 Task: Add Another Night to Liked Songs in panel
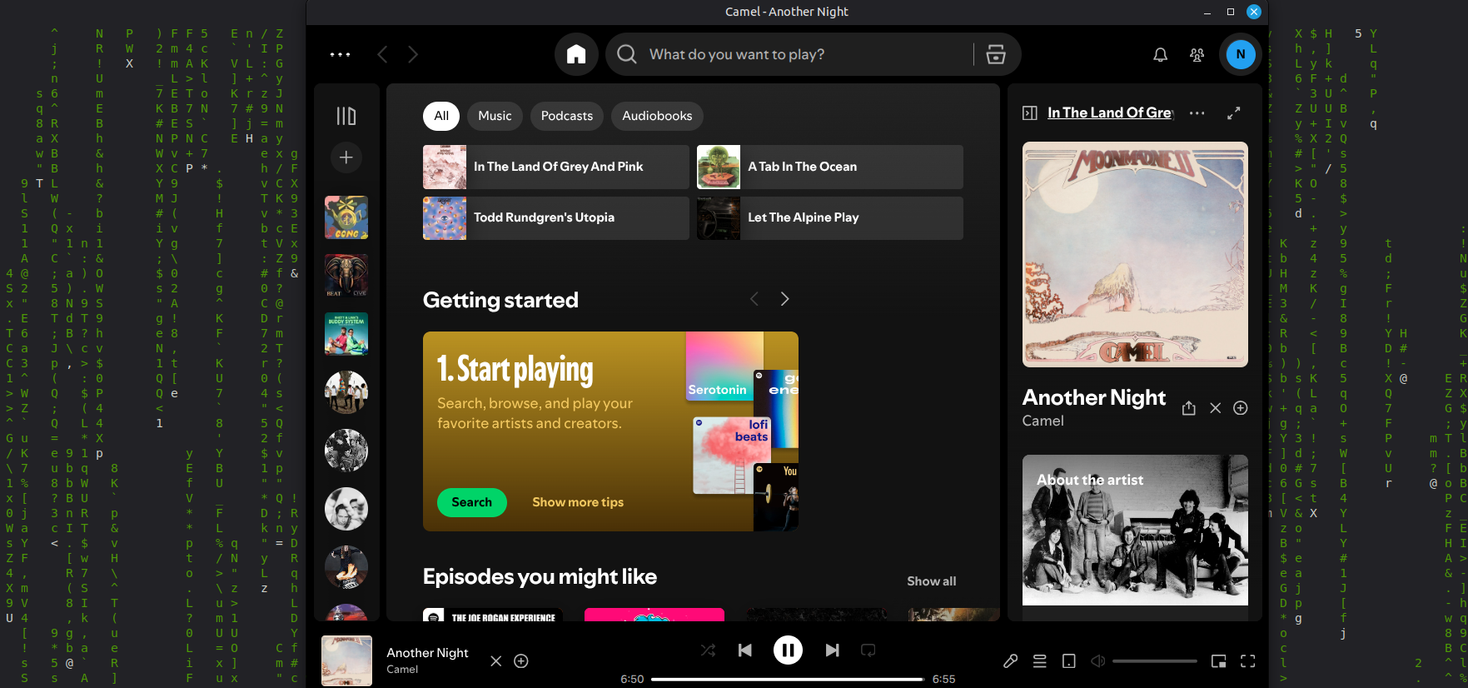coord(1240,408)
